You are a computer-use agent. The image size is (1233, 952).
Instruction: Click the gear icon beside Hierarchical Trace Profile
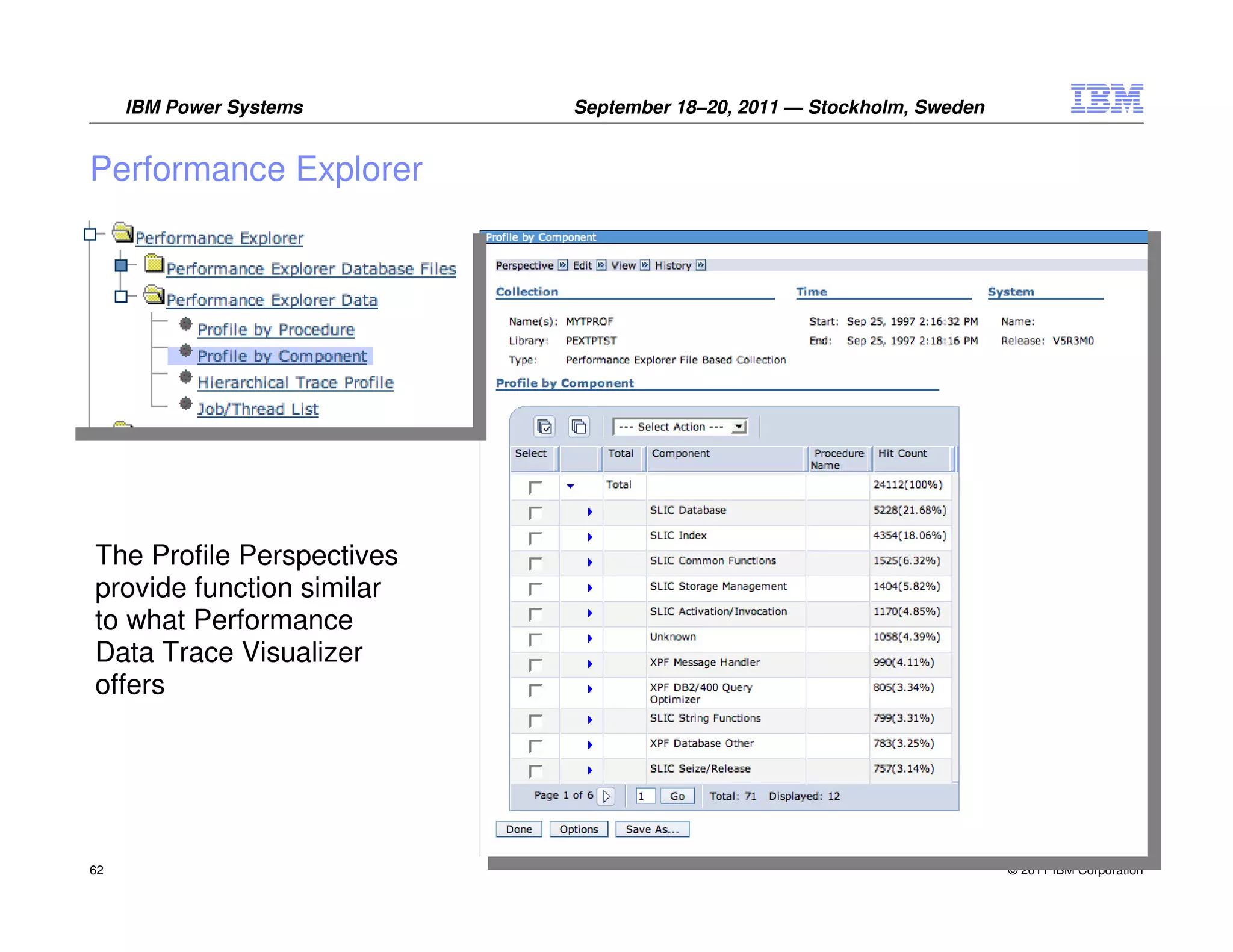(x=185, y=377)
